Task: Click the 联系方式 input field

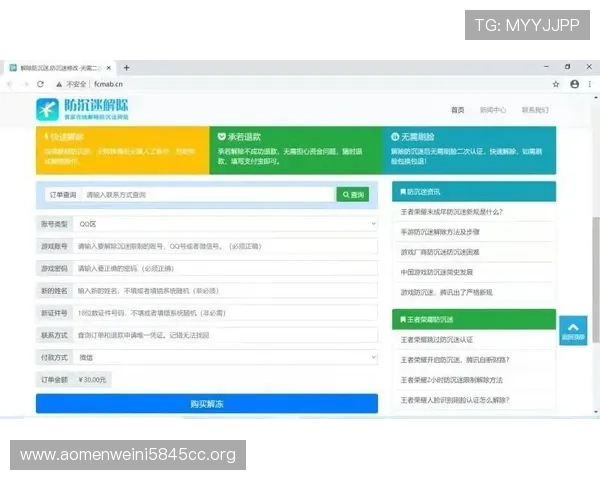Action: (226, 335)
